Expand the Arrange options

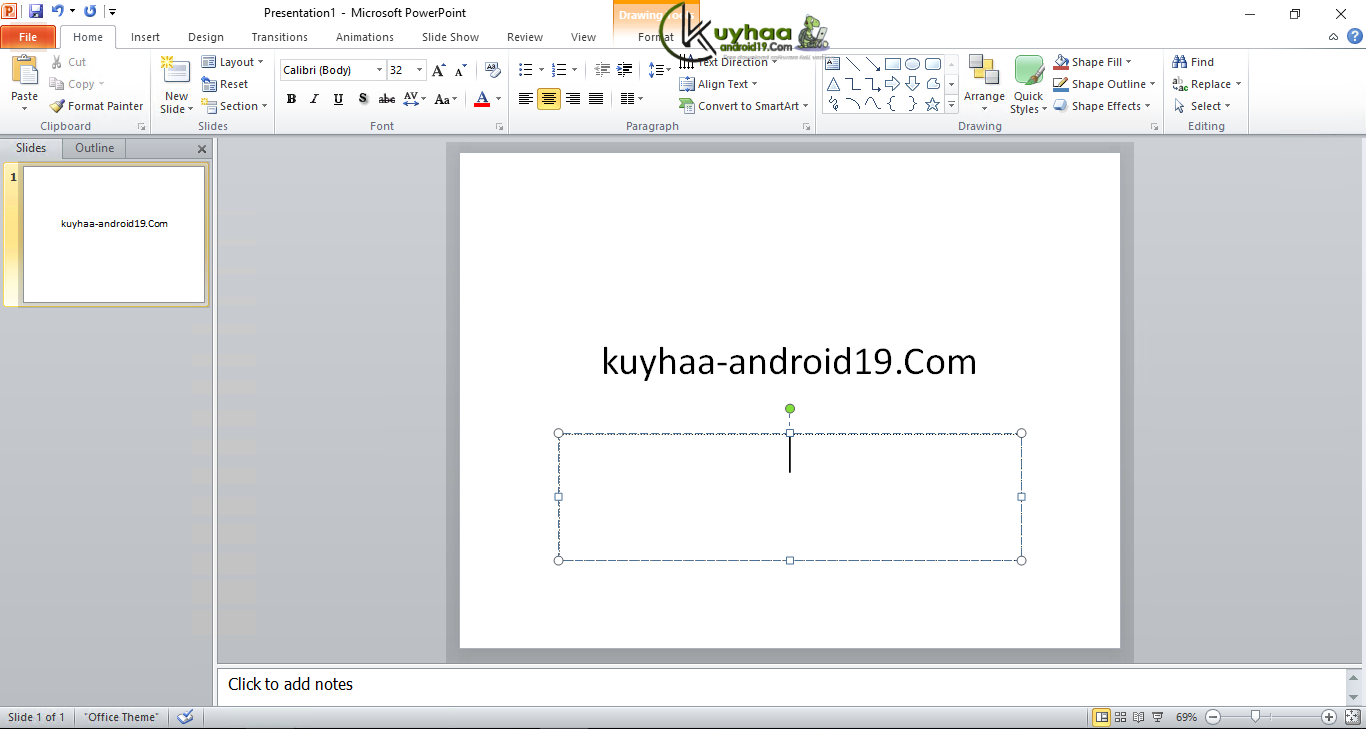[984, 85]
